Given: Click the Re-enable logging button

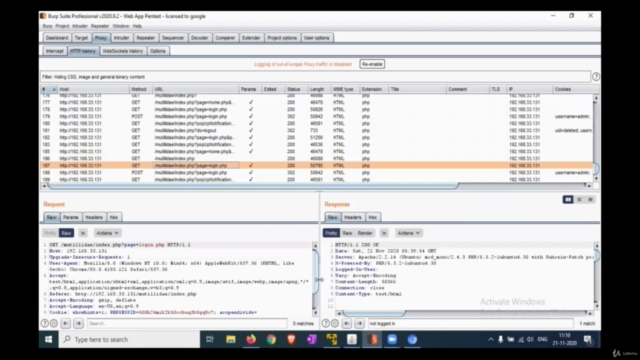Looking at the screenshot, I should pyautogui.click(x=372, y=64).
